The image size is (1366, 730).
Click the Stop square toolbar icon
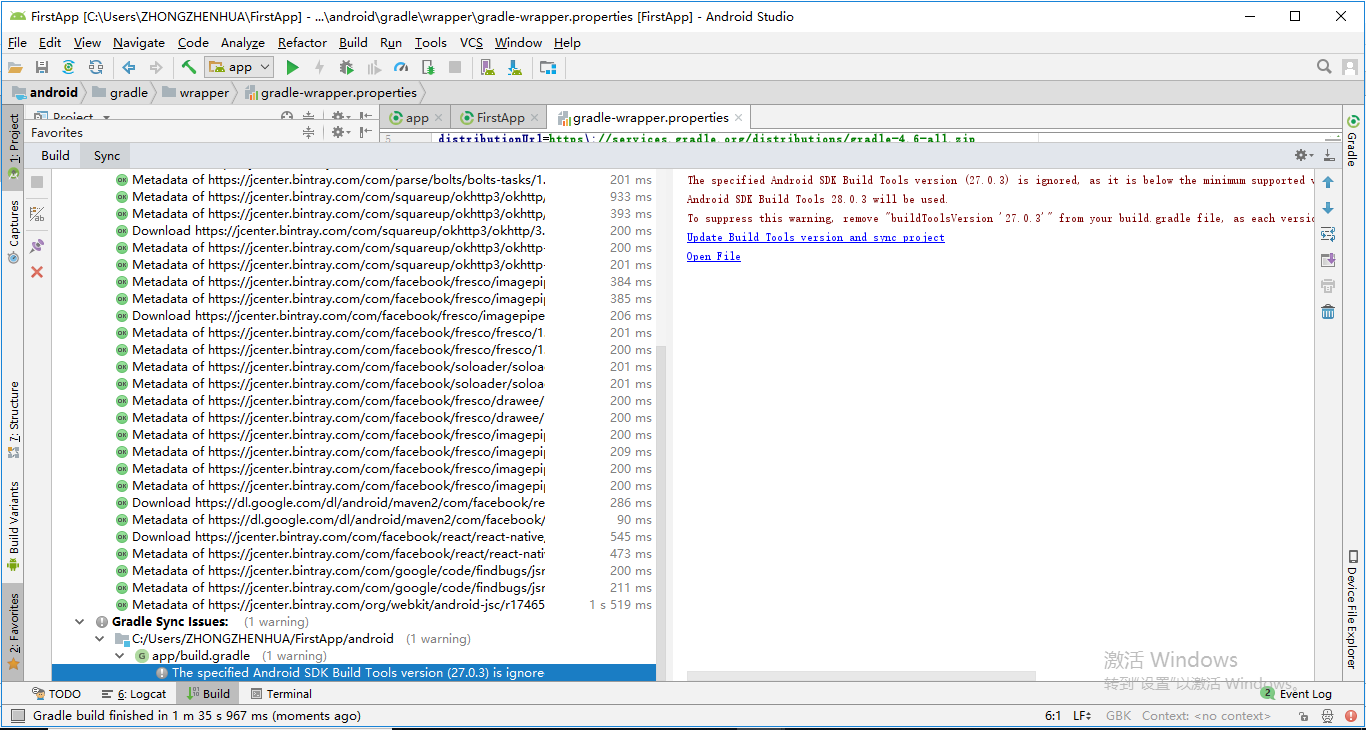455,67
